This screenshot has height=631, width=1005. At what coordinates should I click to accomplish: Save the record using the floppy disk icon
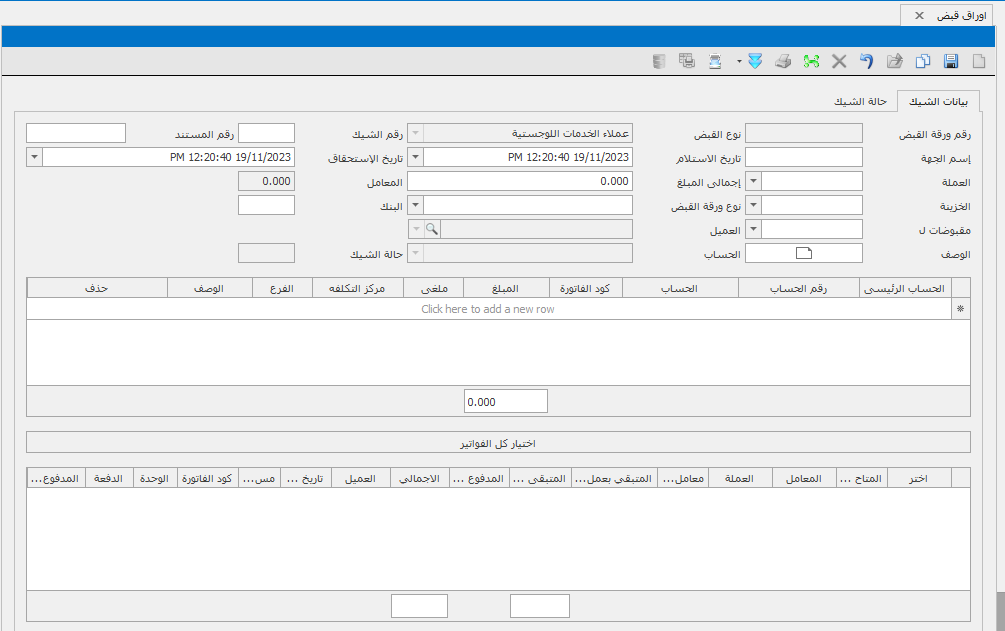tap(951, 62)
